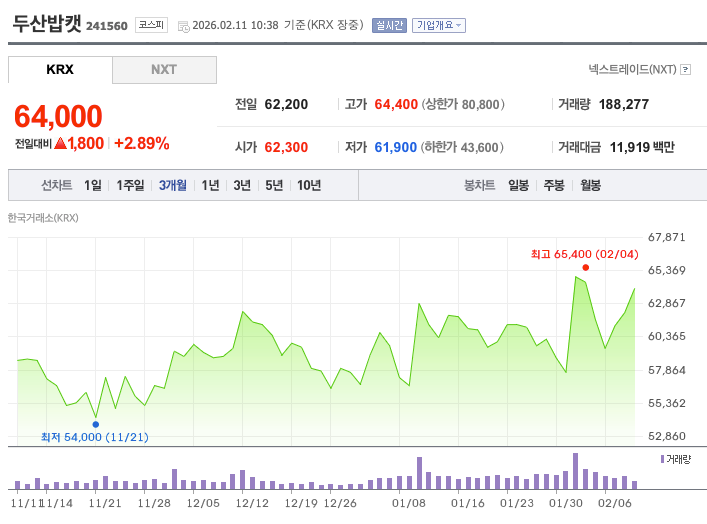The height and width of the screenshot is (524, 707).
Task: Click the calendar-clock icon beside the date
Action: [184, 26]
